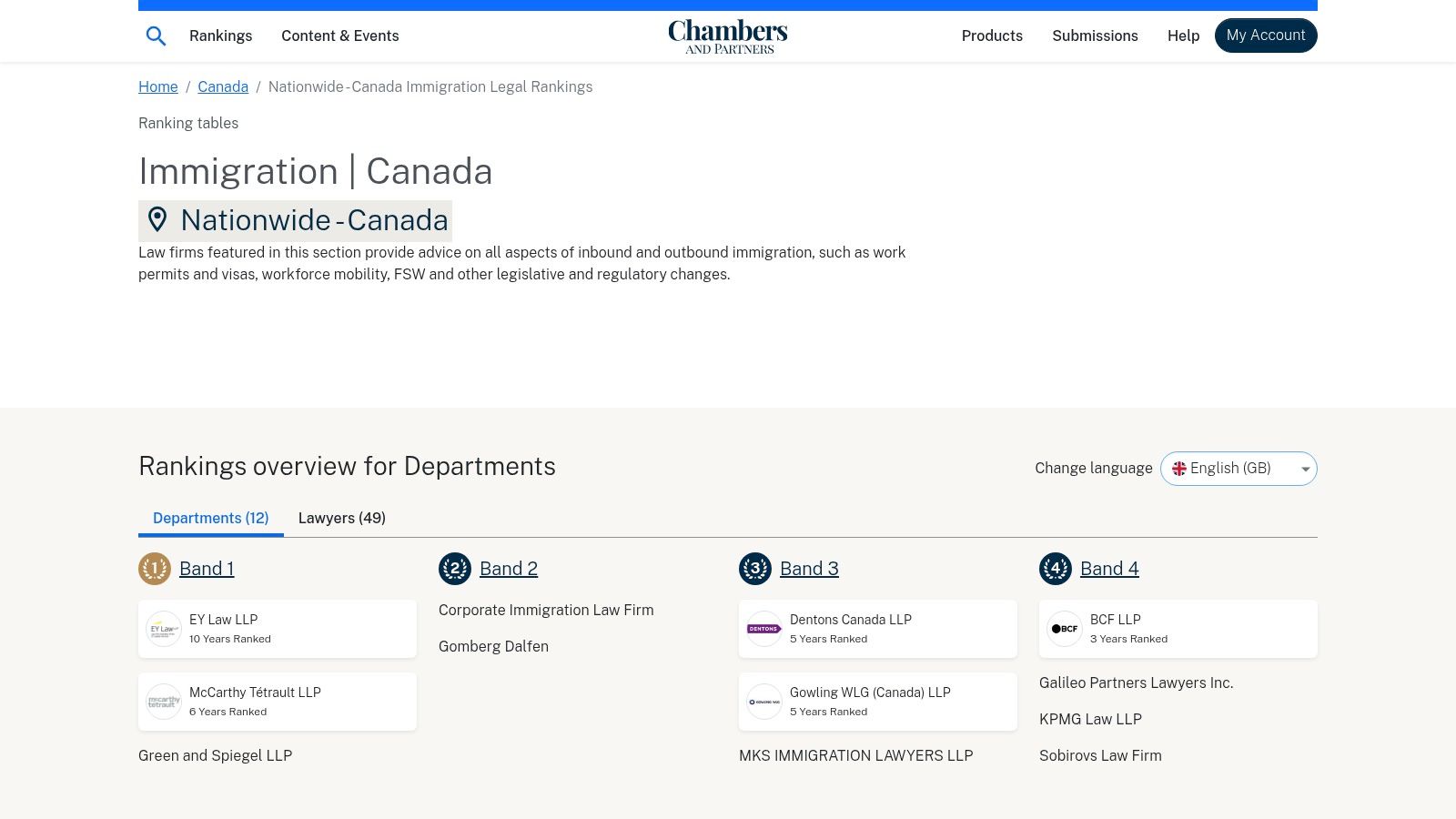
Task: Click the UK flag icon in language selector
Action: point(1179,468)
